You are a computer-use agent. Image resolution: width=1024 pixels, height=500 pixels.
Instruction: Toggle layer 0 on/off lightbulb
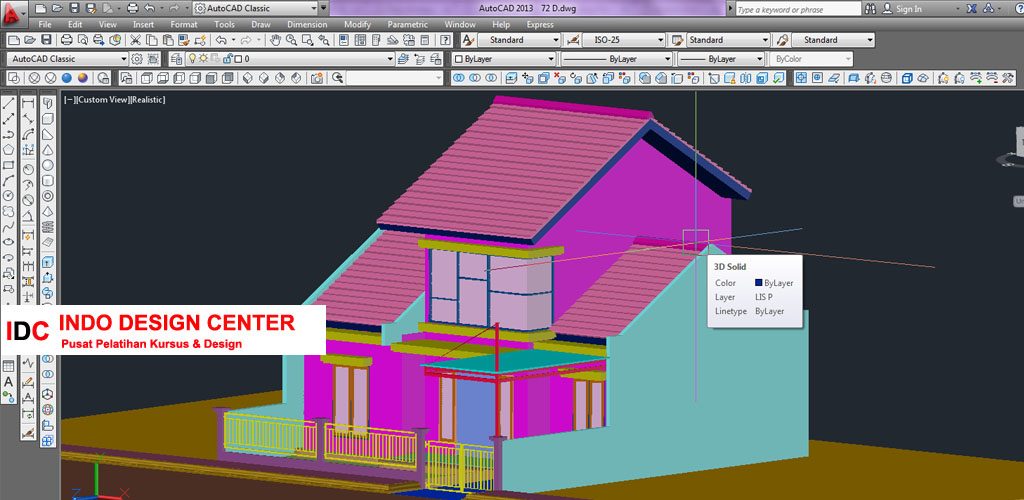[193, 59]
